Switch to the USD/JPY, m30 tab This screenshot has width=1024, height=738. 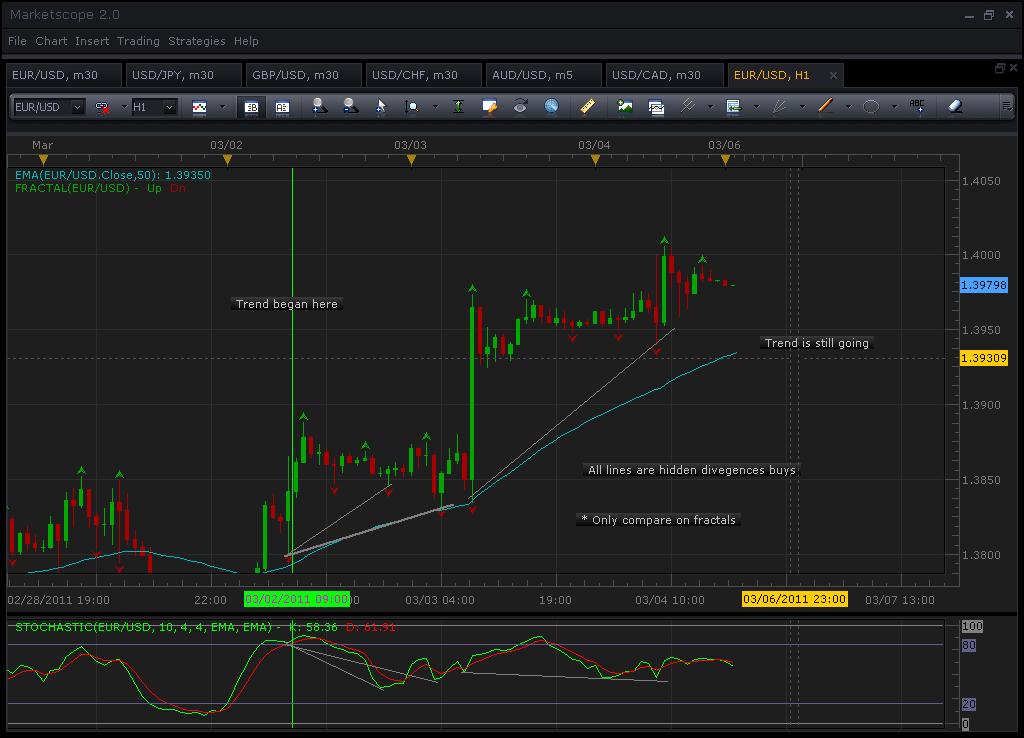coord(184,75)
